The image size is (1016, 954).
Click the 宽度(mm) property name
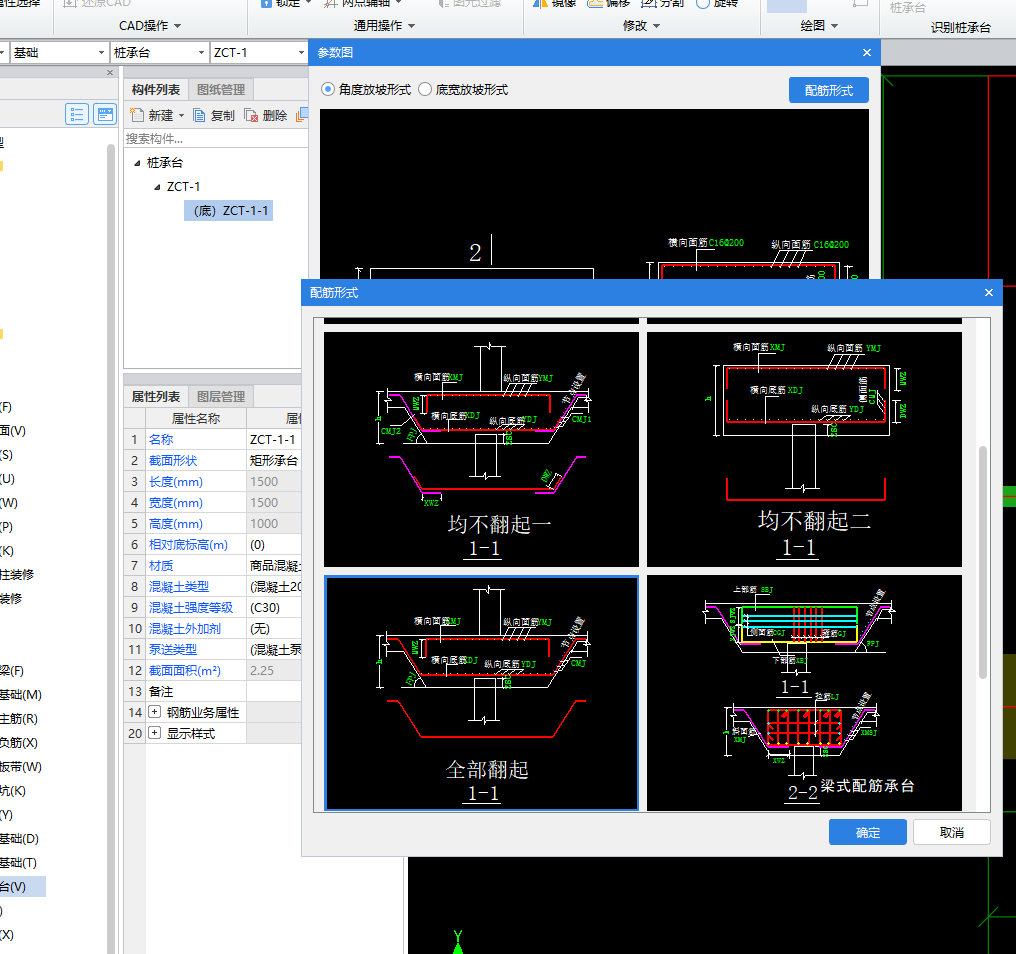pos(176,503)
